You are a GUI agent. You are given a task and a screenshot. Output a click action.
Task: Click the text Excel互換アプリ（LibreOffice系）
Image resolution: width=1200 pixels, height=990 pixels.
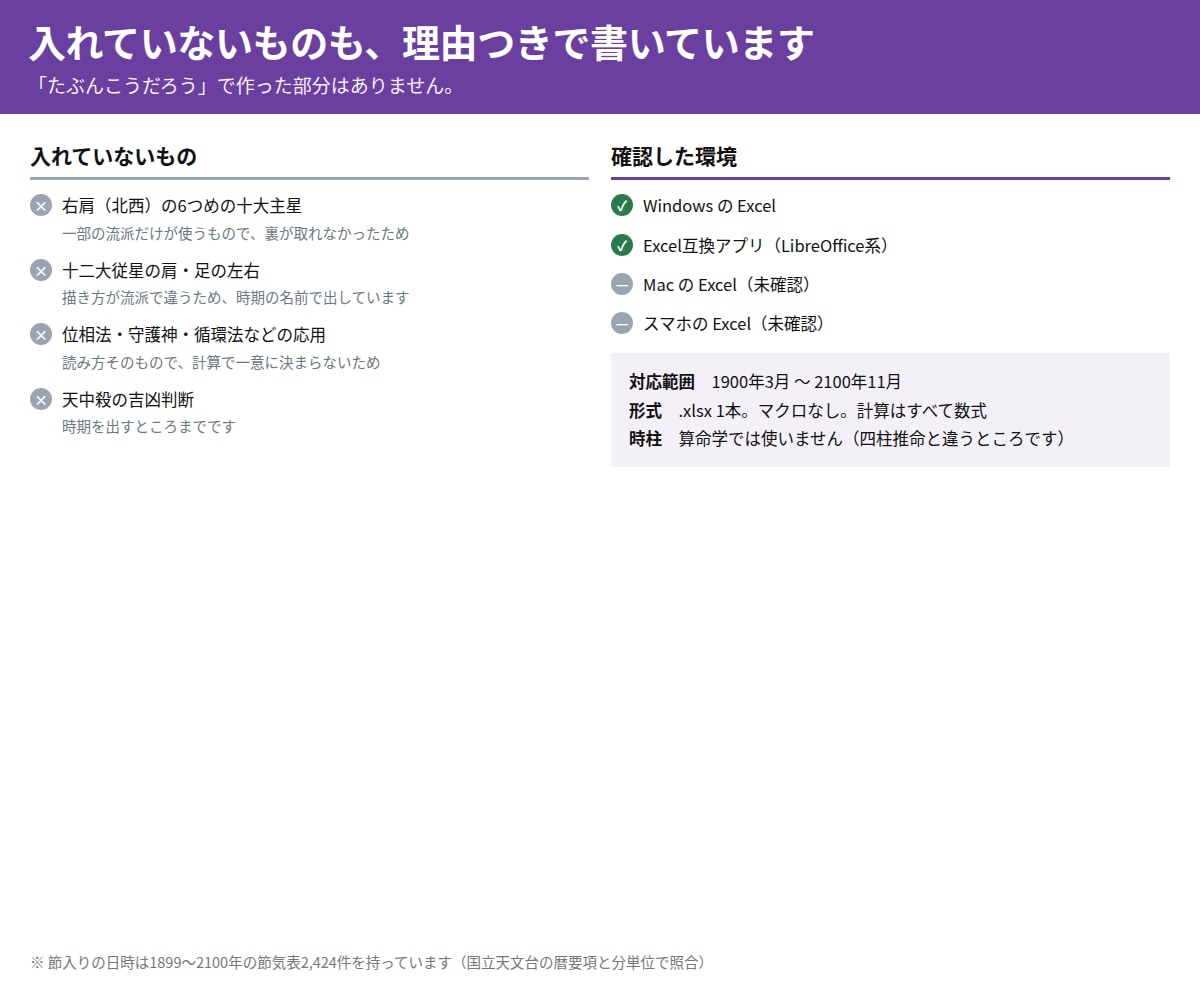[766, 245]
